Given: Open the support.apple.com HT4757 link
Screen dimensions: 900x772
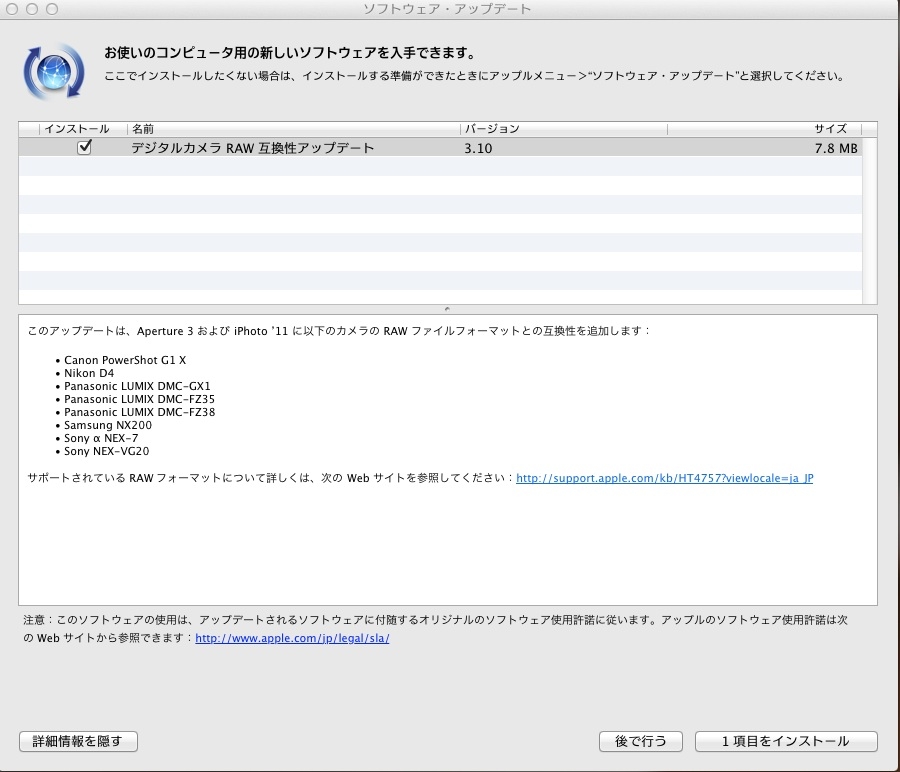Looking at the screenshot, I should (x=665, y=478).
